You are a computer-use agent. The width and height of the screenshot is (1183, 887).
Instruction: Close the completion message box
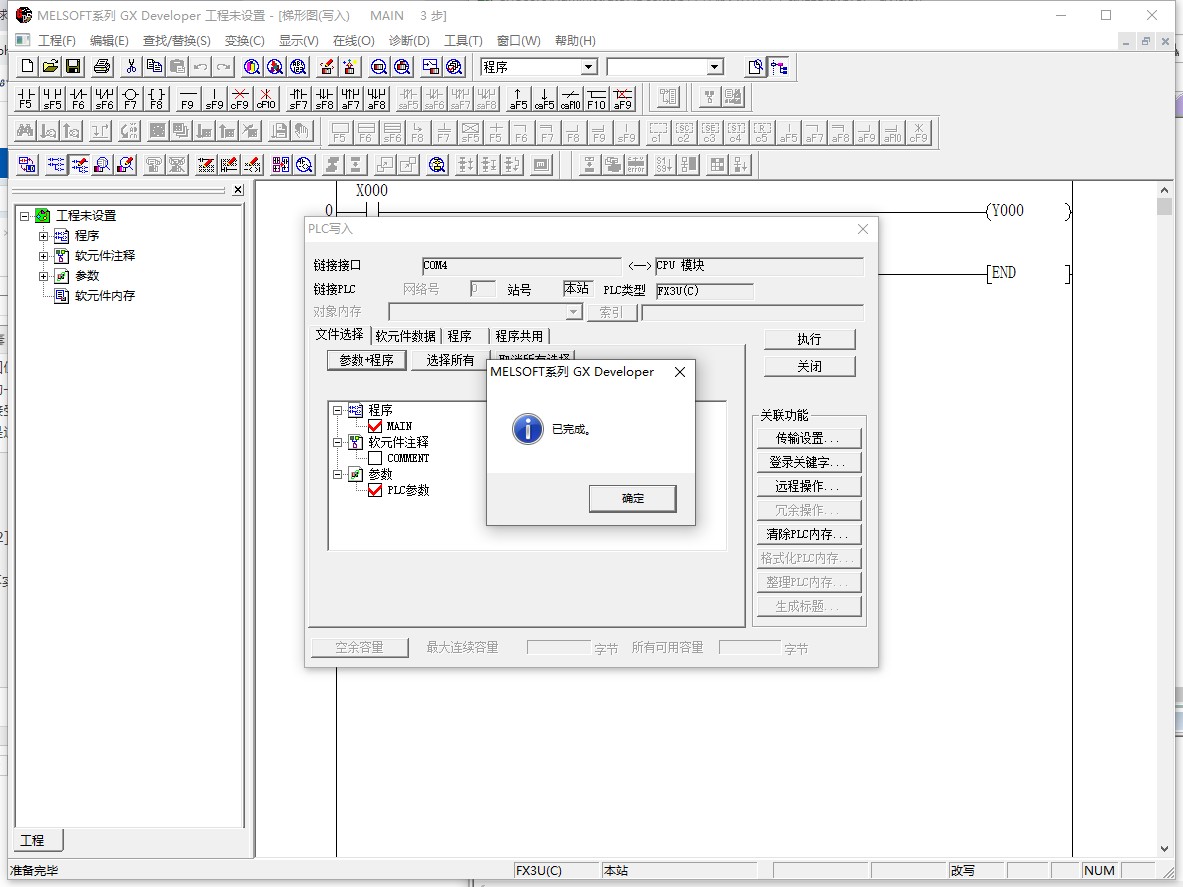680,372
